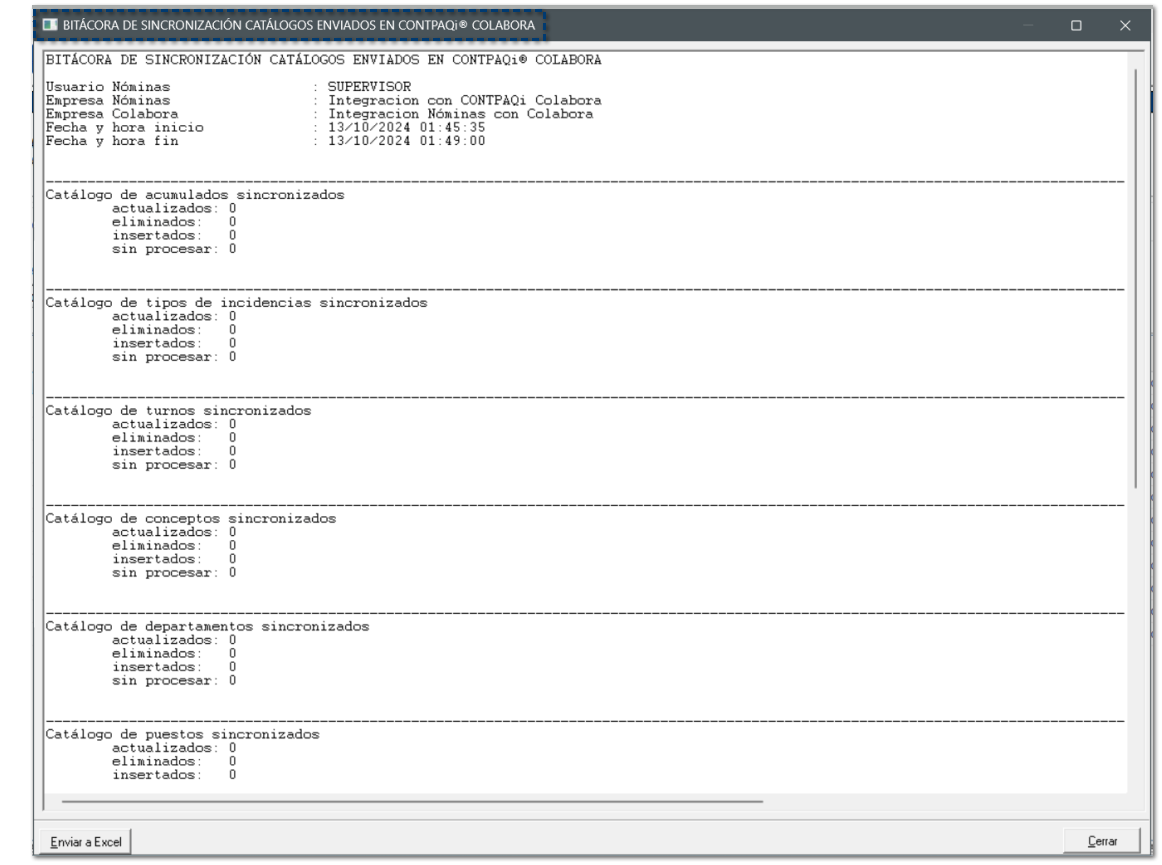
Task: Select 'Integracion con CONTPAQi Colabora' text
Action: [x=465, y=100]
